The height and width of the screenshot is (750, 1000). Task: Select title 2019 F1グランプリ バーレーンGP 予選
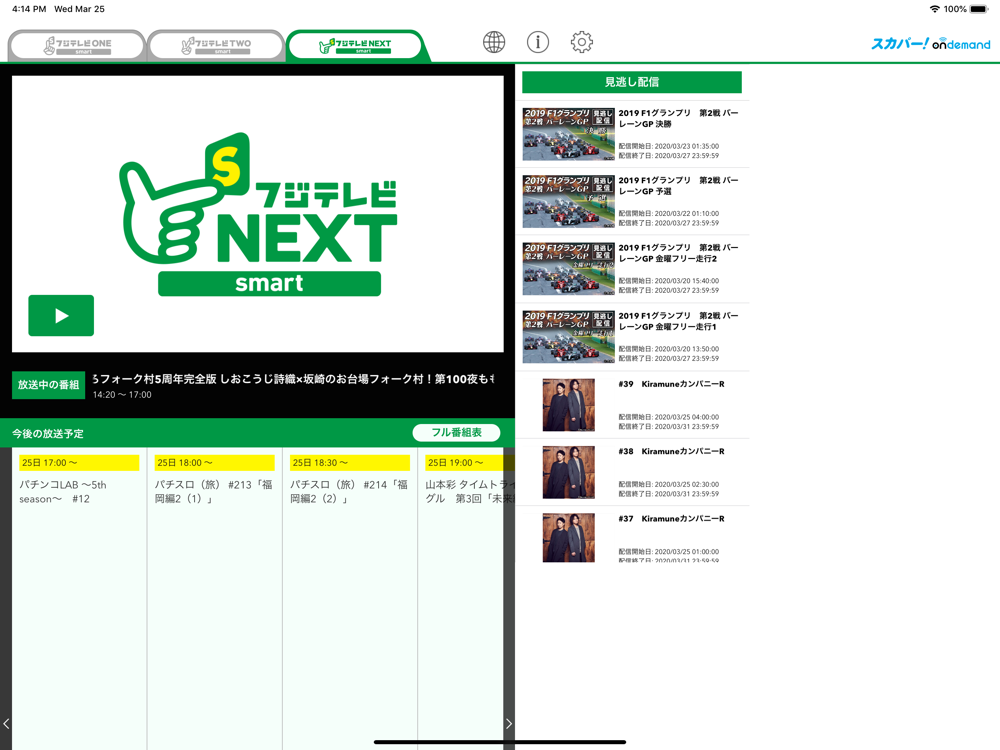[x=679, y=186]
